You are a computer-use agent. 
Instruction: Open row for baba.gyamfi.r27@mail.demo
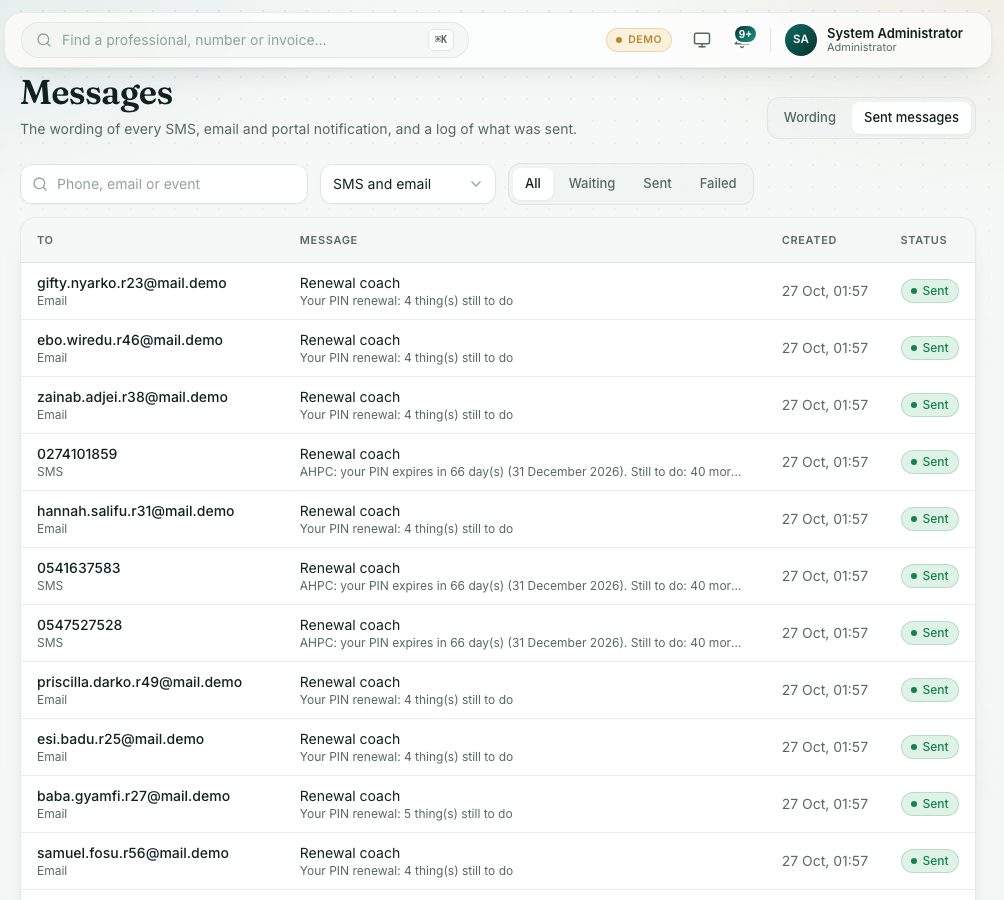pyautogui.click(x=498, y=804)
